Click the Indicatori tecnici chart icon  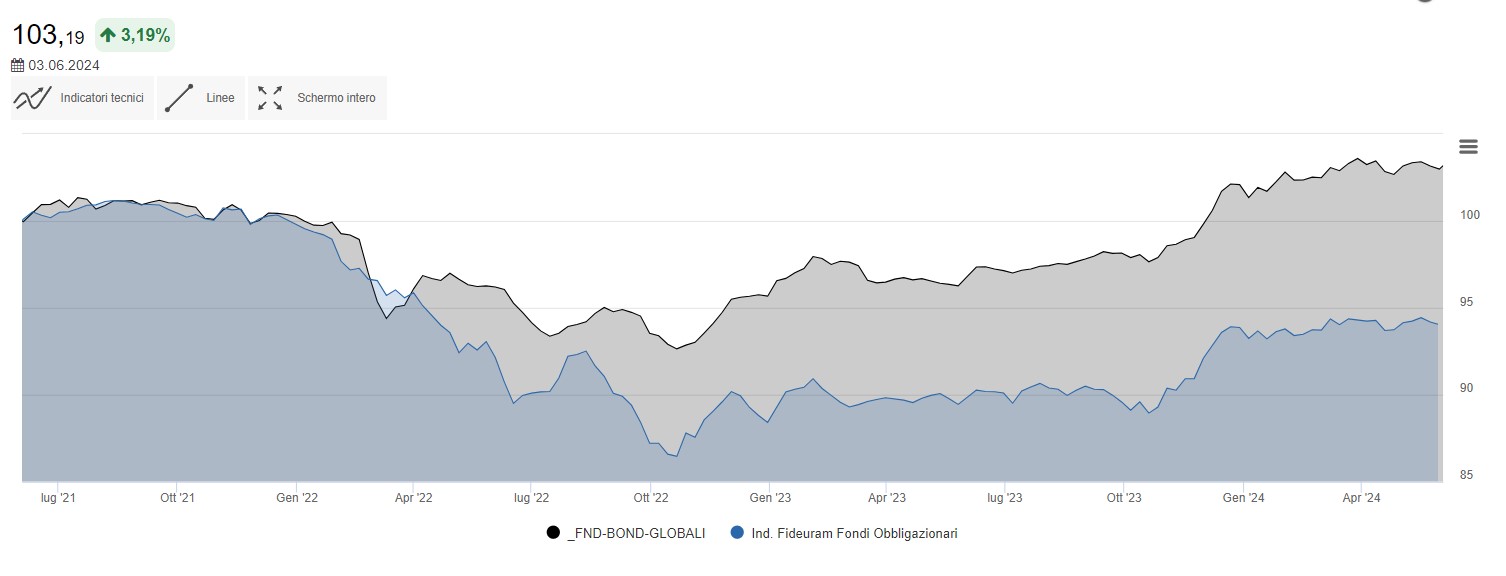(33, 98)
